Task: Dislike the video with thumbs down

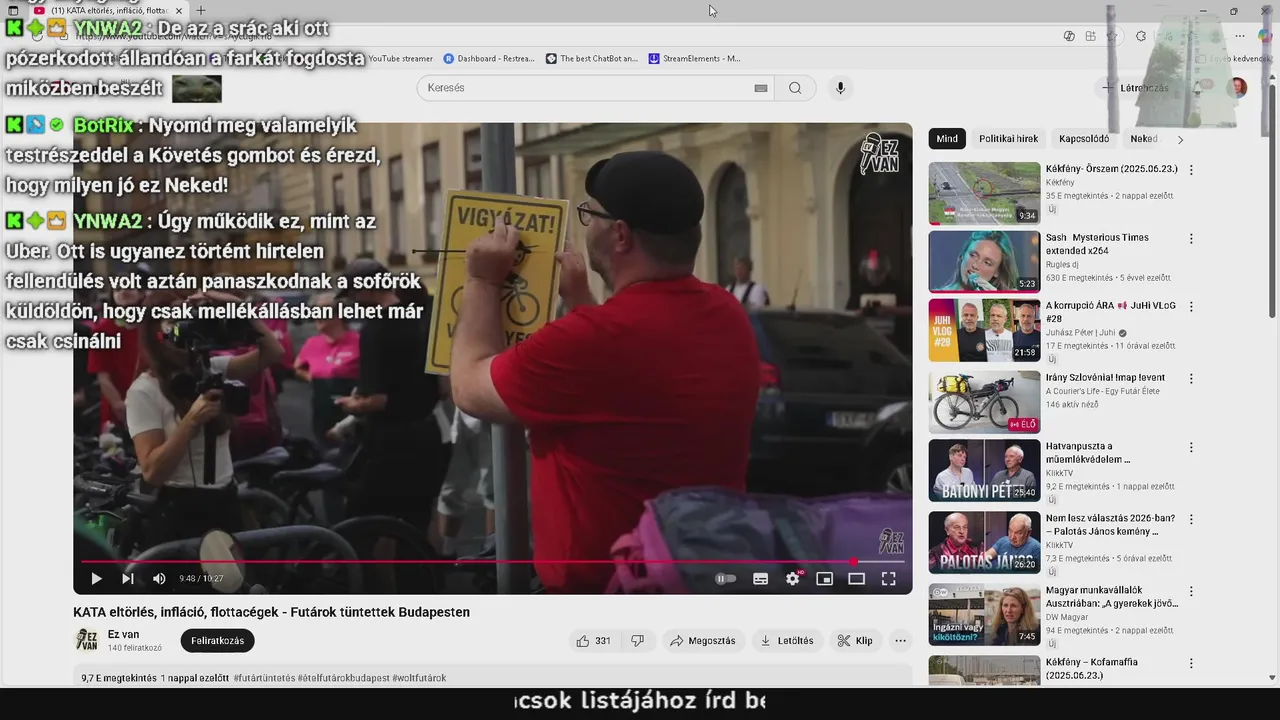Action: coord(638,641)
